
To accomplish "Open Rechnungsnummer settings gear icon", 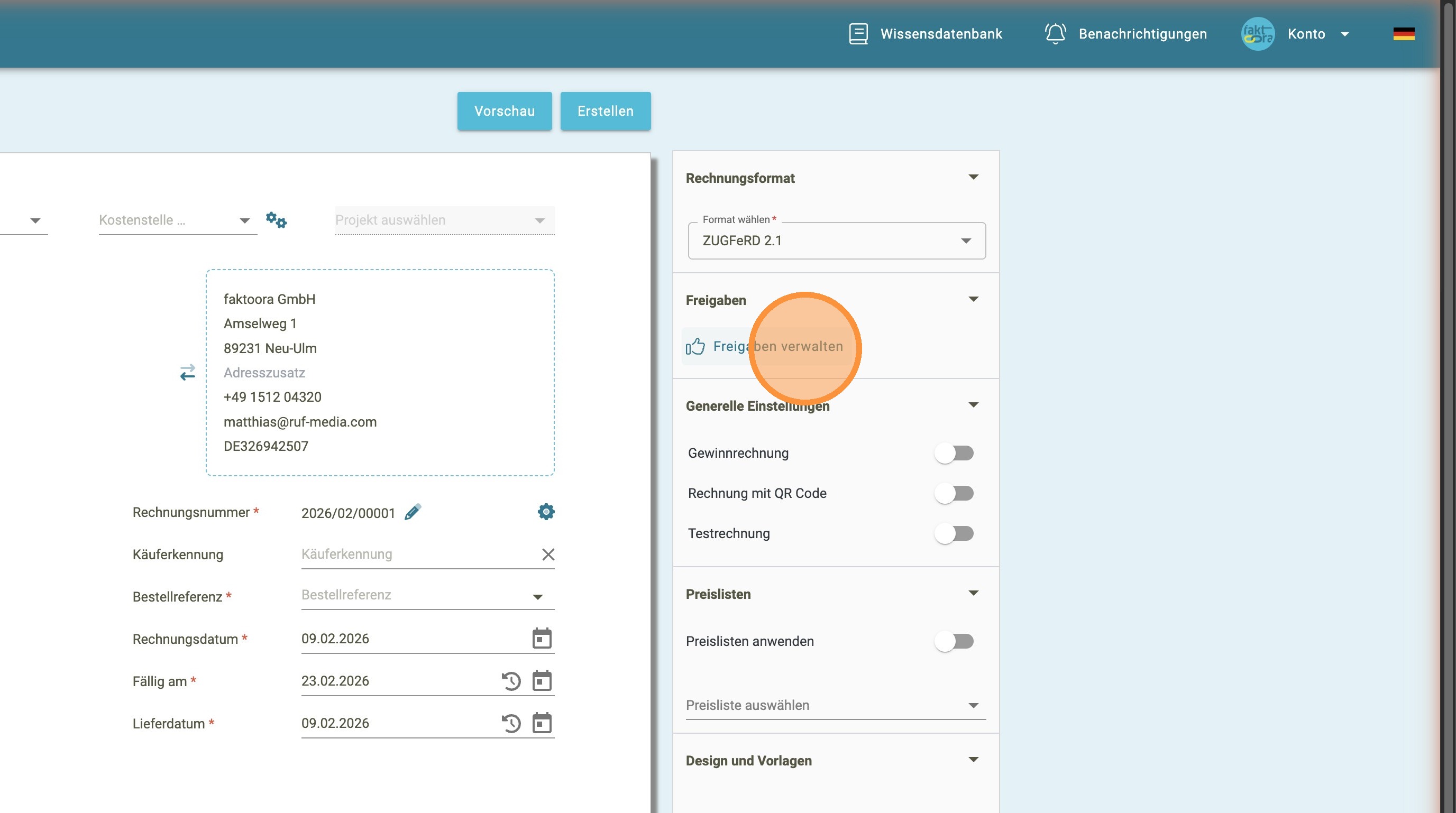I will coord(546,512).
